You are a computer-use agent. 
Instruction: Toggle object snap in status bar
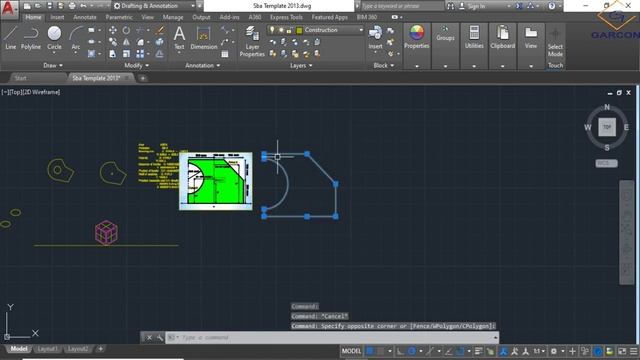point(460,351)
